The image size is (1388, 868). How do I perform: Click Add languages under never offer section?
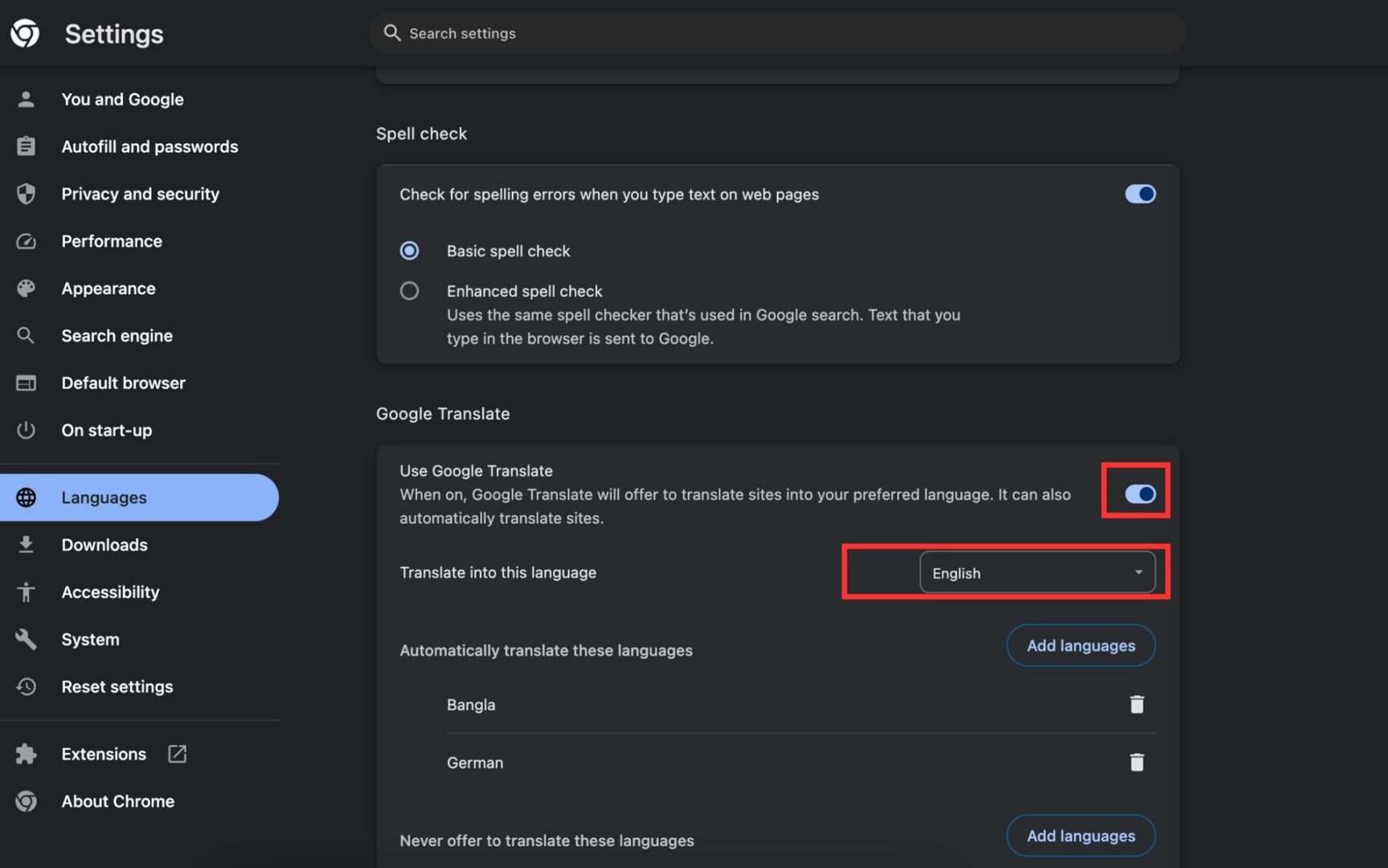coord(1080,835)
